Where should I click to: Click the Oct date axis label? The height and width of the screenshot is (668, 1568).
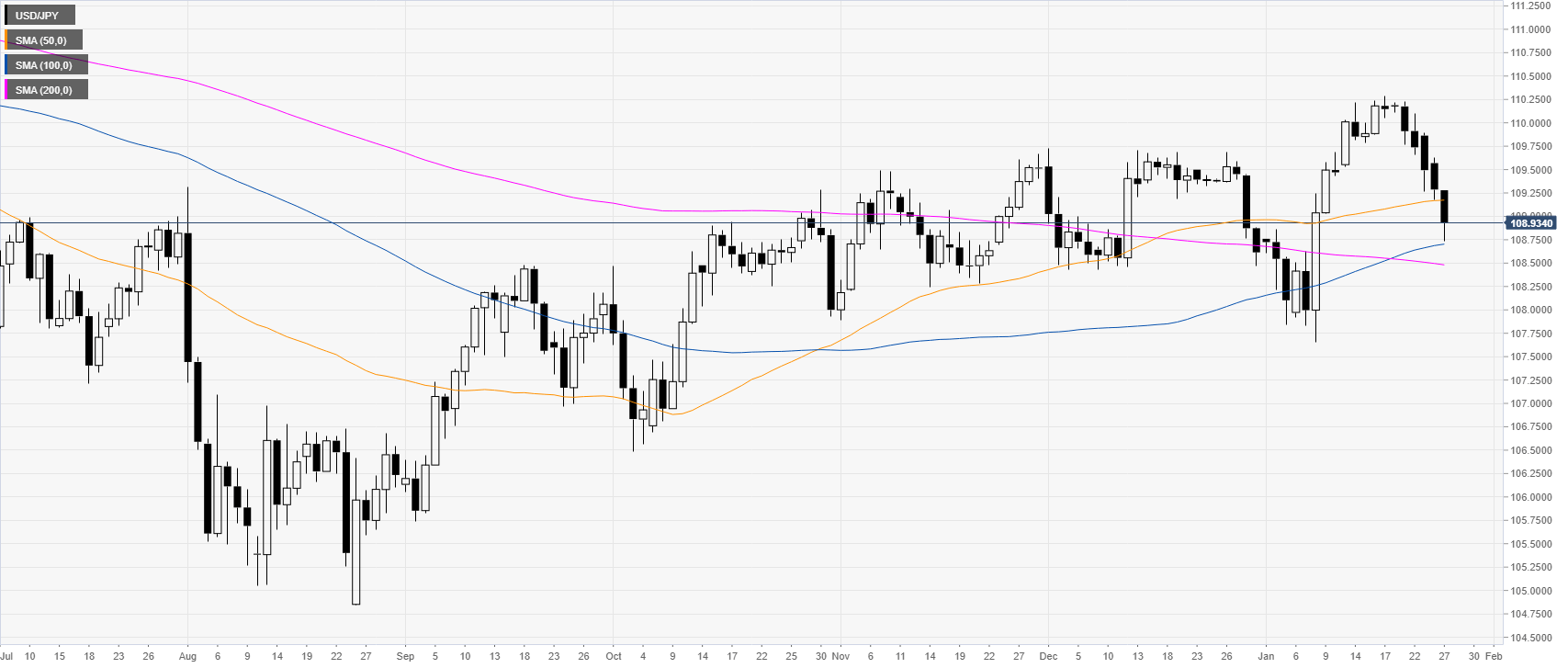point(614,656)
